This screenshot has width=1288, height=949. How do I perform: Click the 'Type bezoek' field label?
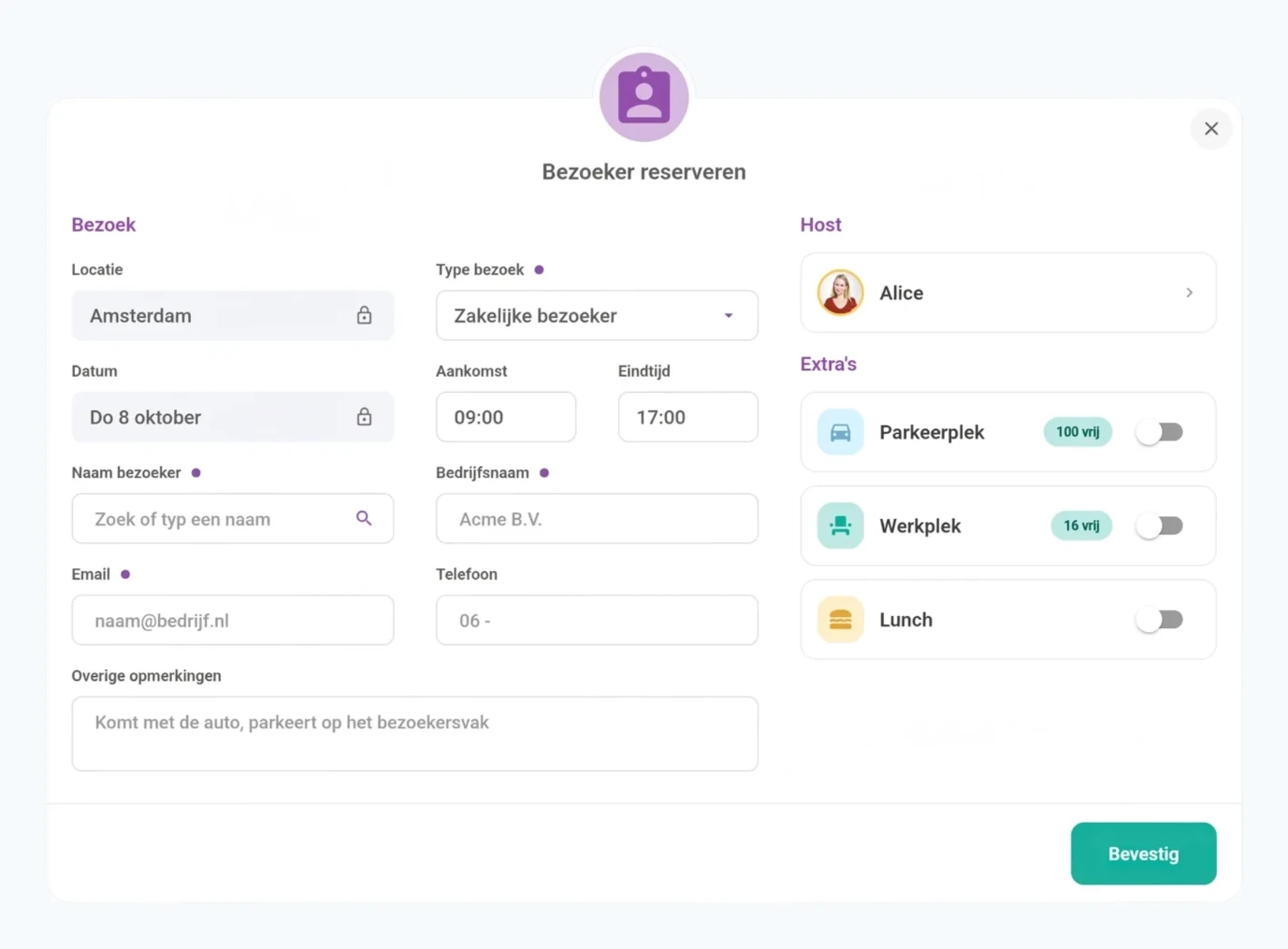480,269
